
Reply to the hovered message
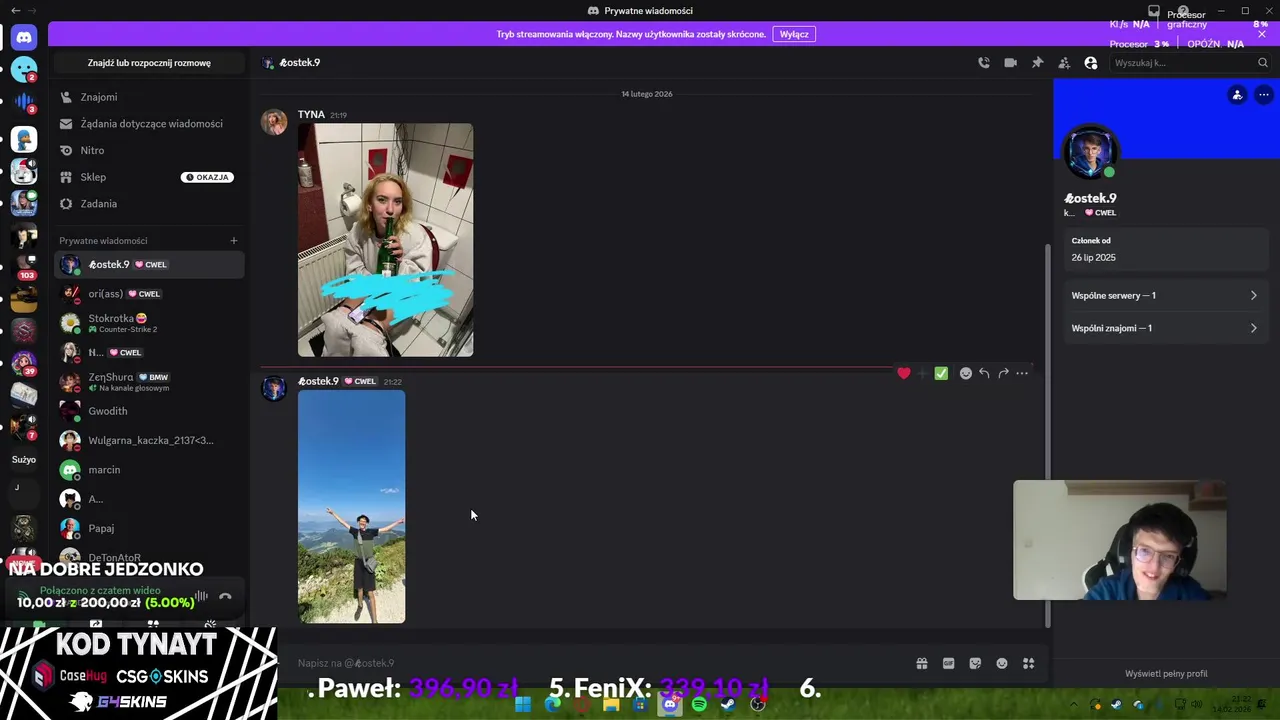[x=984, y=373]
